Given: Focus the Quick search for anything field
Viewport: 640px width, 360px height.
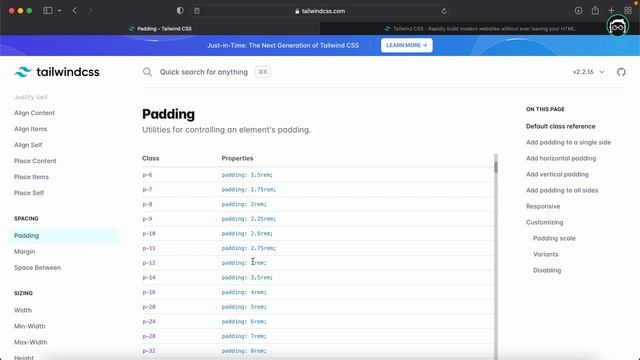Looking at the screenshot, I should point(204,72).
